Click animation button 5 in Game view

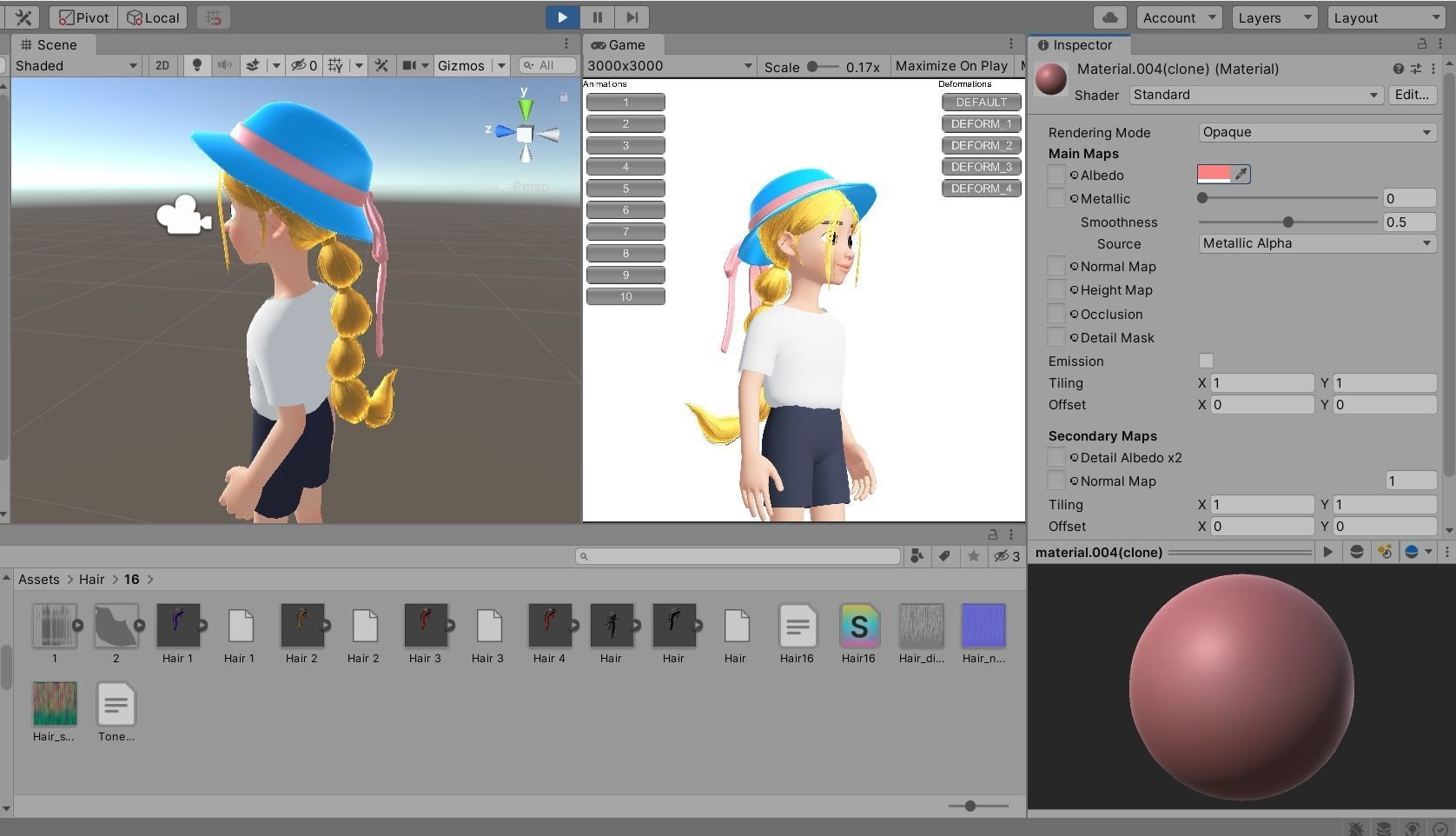click(x=625, y=189)
